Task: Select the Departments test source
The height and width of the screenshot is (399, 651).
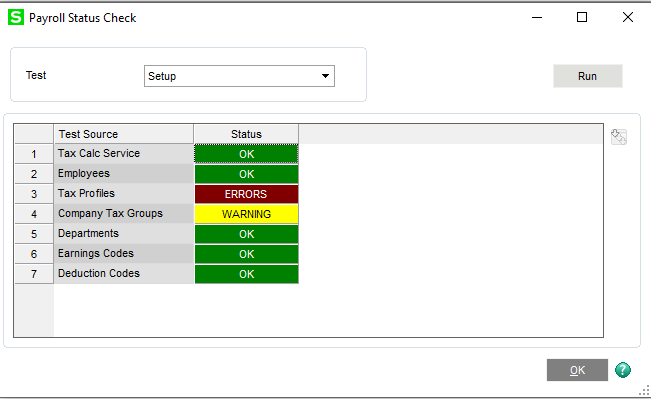Action: click(124, 233)
